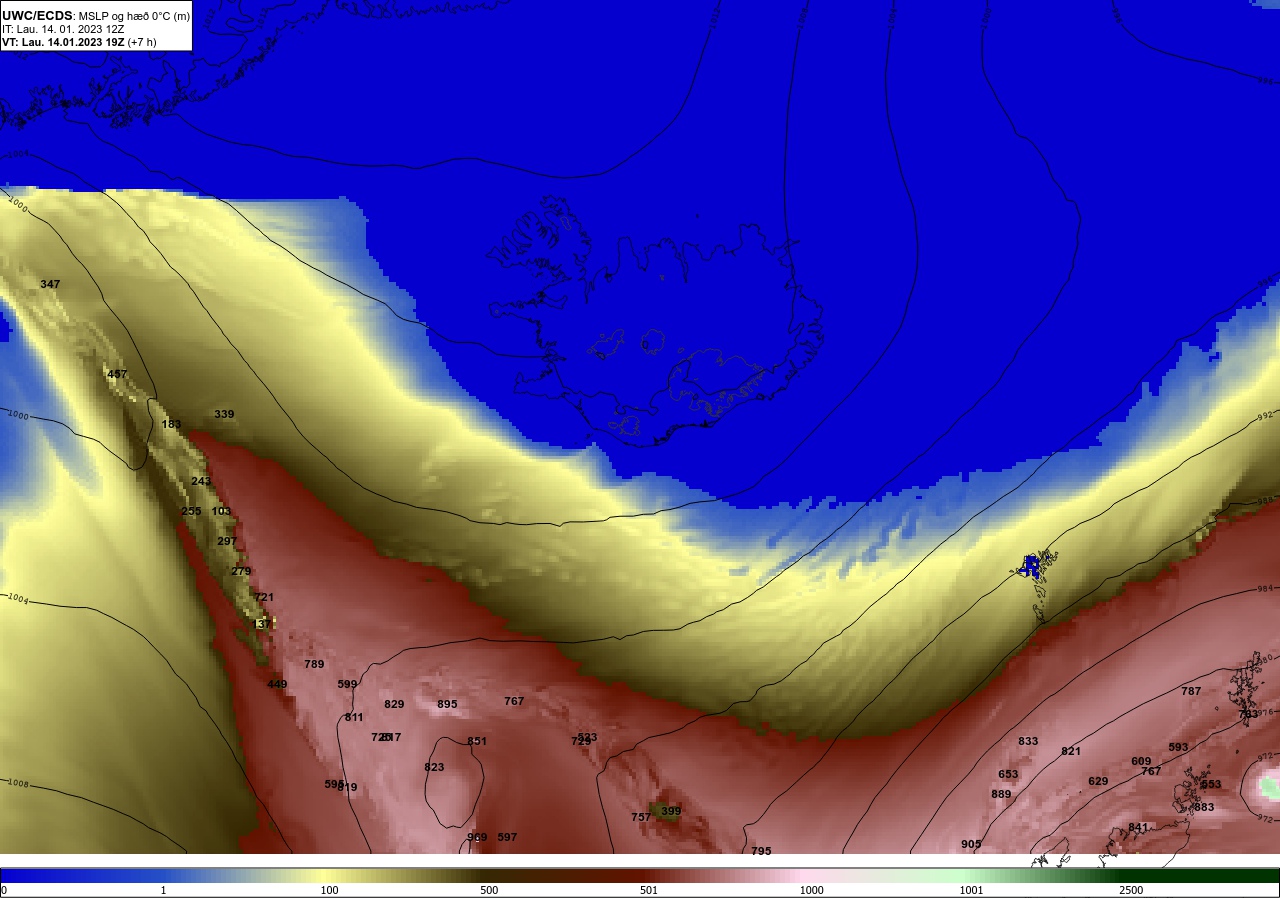Click the map value 895

447,704
